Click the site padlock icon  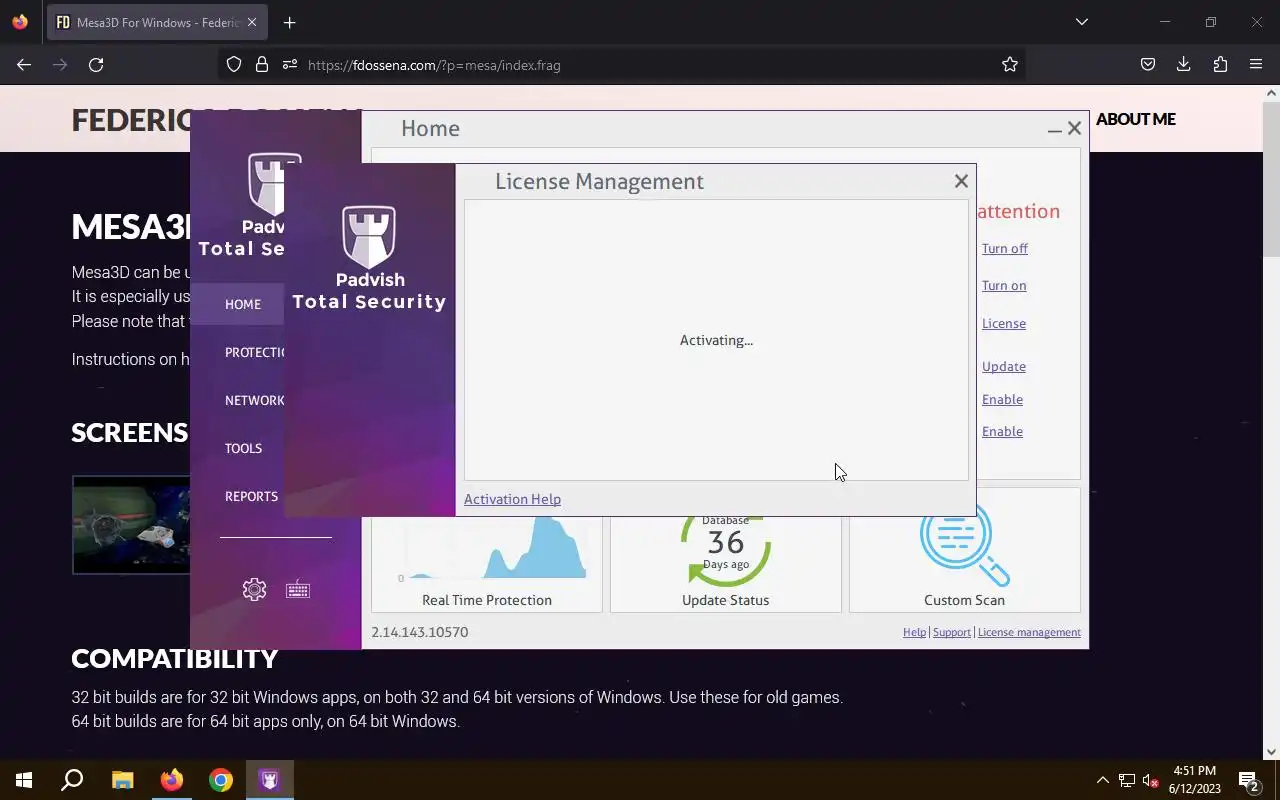(262, 64)
